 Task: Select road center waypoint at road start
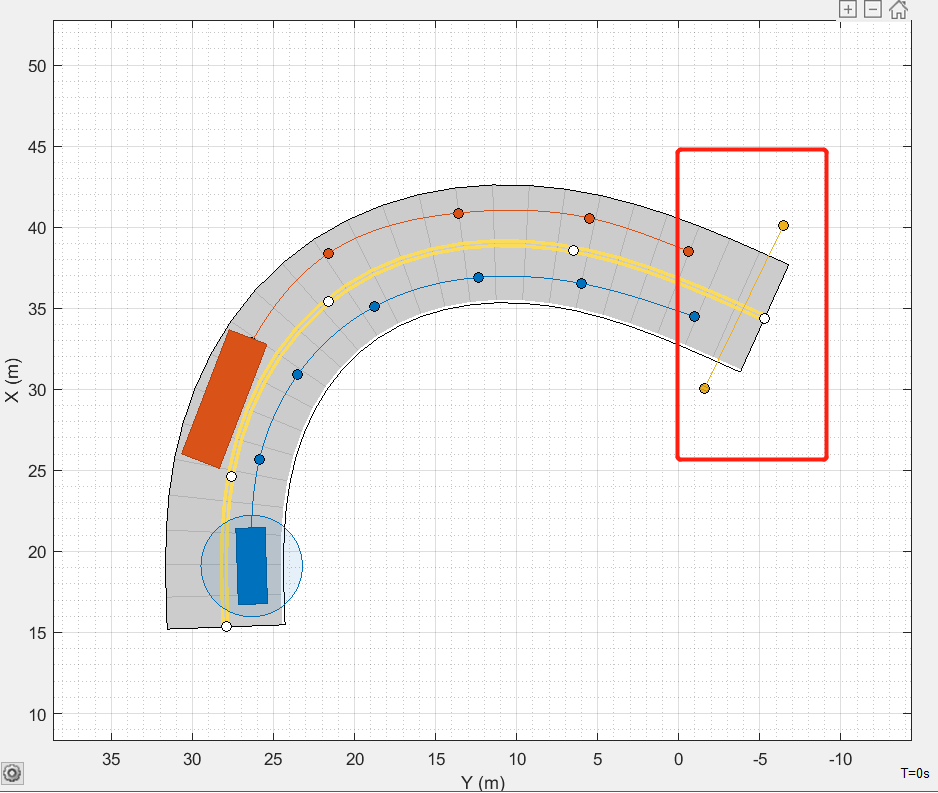tap(226, 626)
